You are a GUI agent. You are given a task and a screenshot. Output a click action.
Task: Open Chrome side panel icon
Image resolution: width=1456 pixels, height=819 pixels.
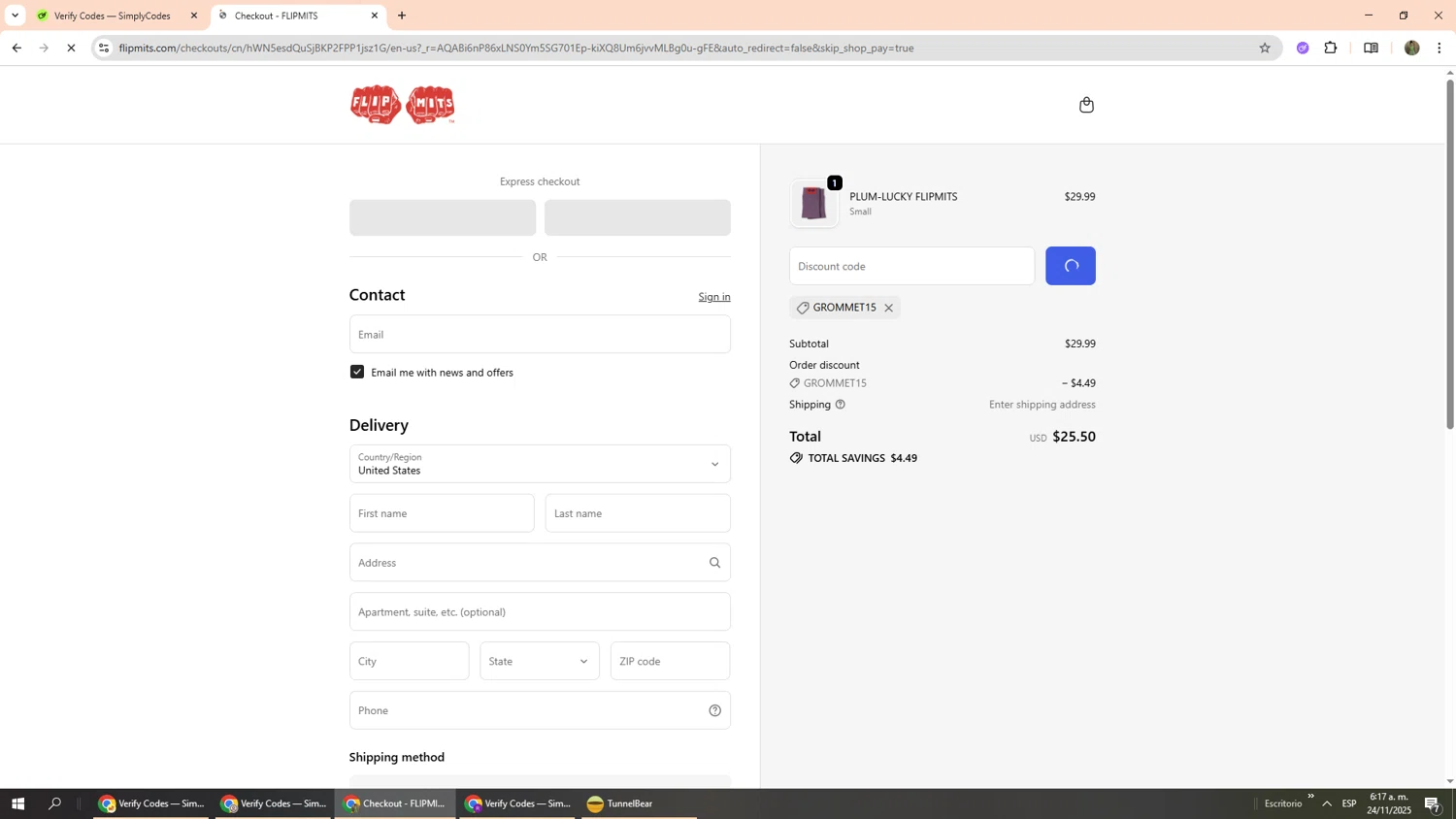pos(1371,48)
